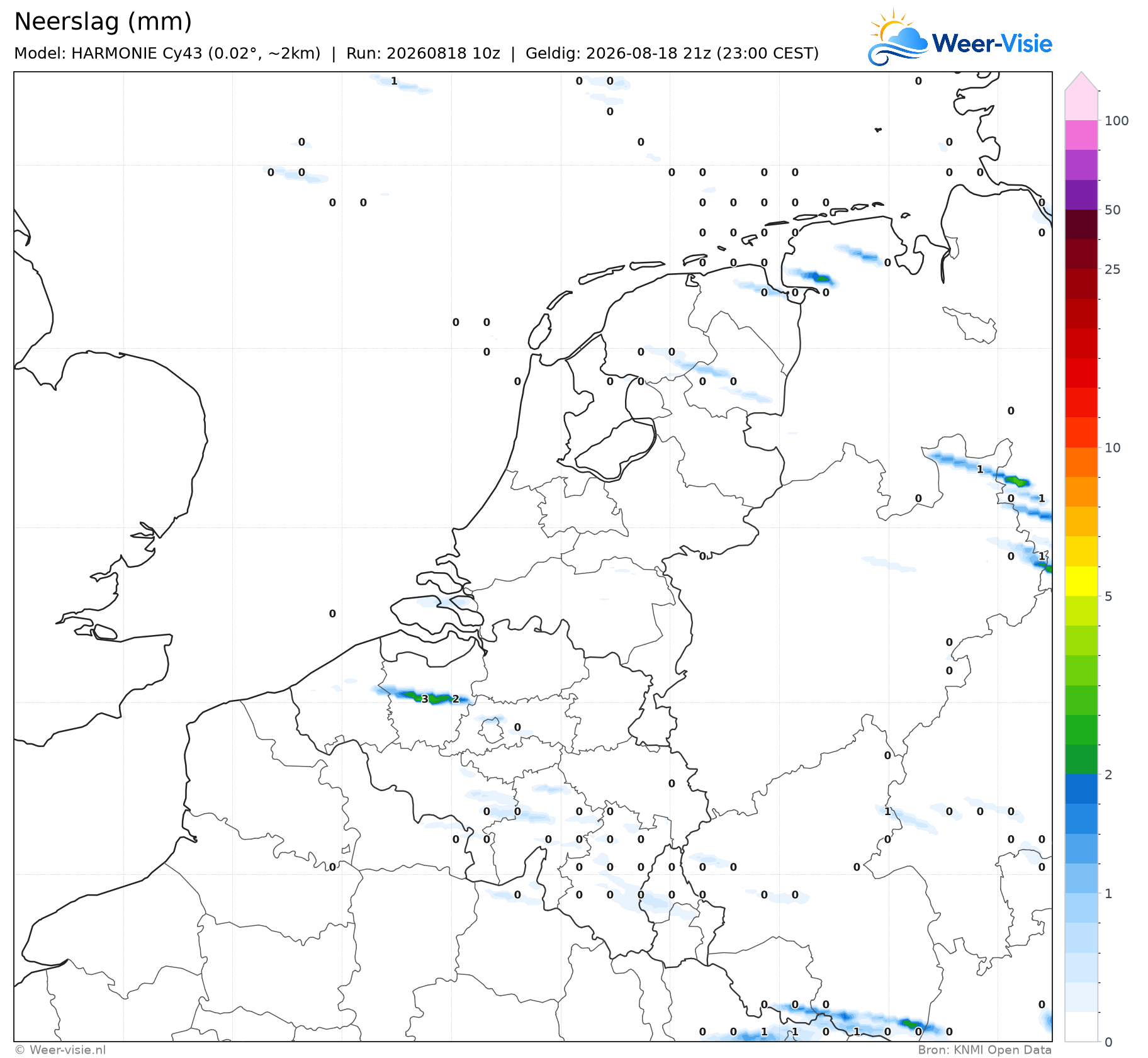
Task: Select the orange swatch at 10 mm
Action: pos(1081,463)
